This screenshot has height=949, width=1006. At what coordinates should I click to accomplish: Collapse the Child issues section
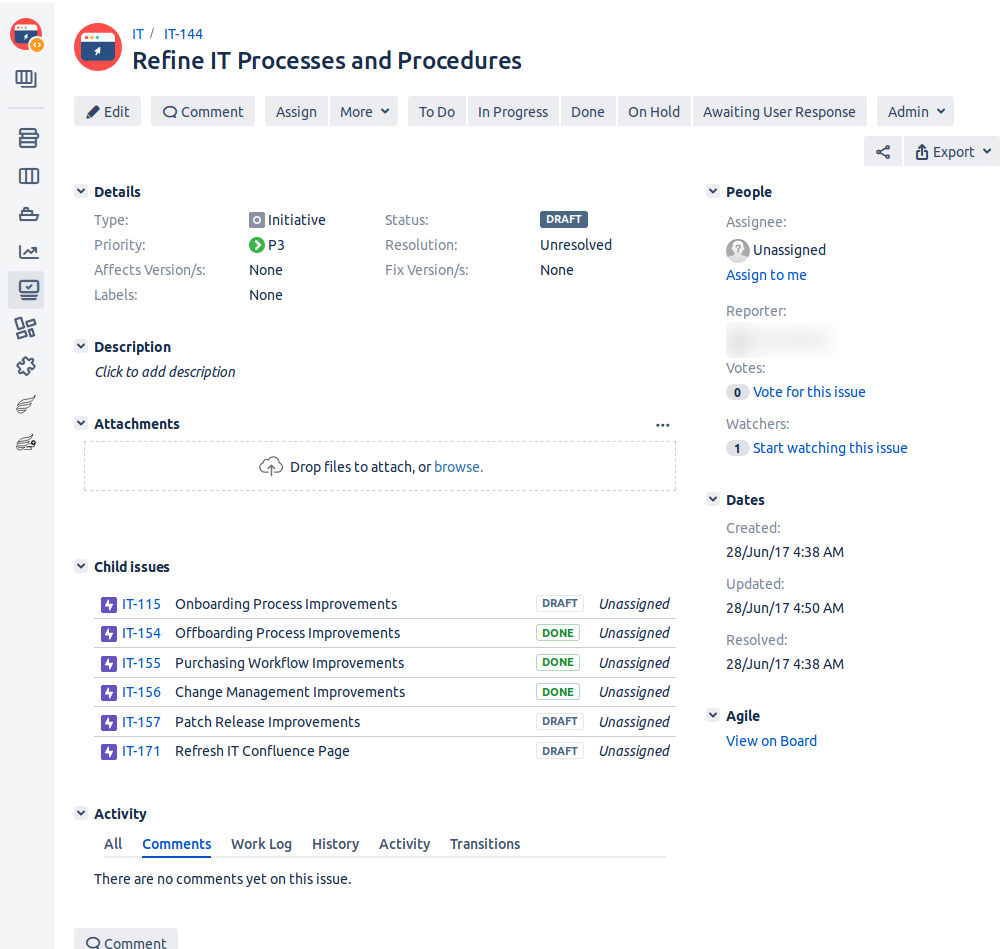click(x=81, y=567)
